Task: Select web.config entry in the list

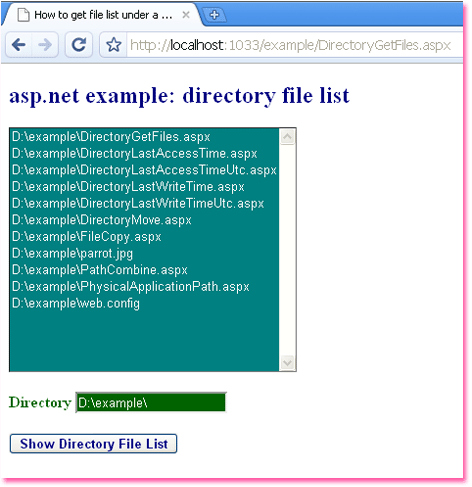Action: (x=144, y=304)
